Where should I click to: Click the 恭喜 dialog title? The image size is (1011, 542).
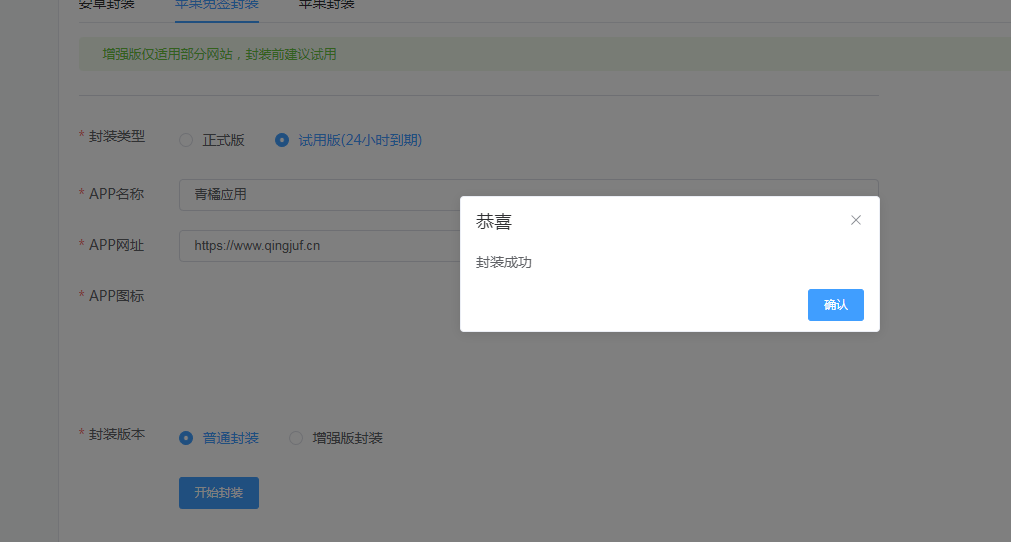click(494, 222)
